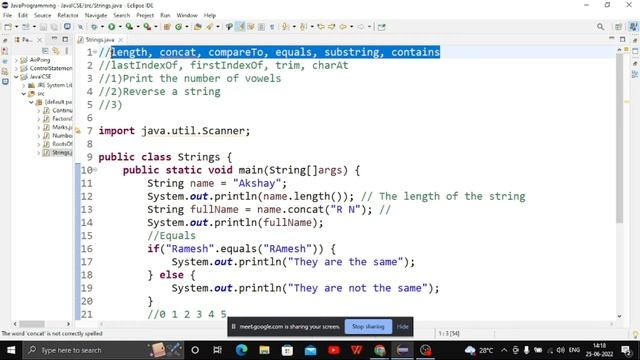The image size is (640, 360).
Task: Open the Help menu
Action: coord(210,16)
